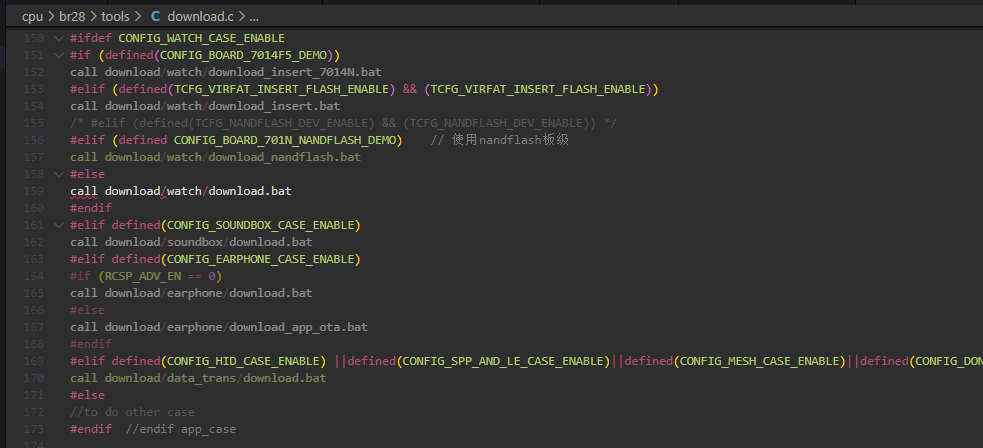Fold the #else region at line 158
The height and width of the screenshot is (448, 983).
pyautogui.click(x=59, y=174)
